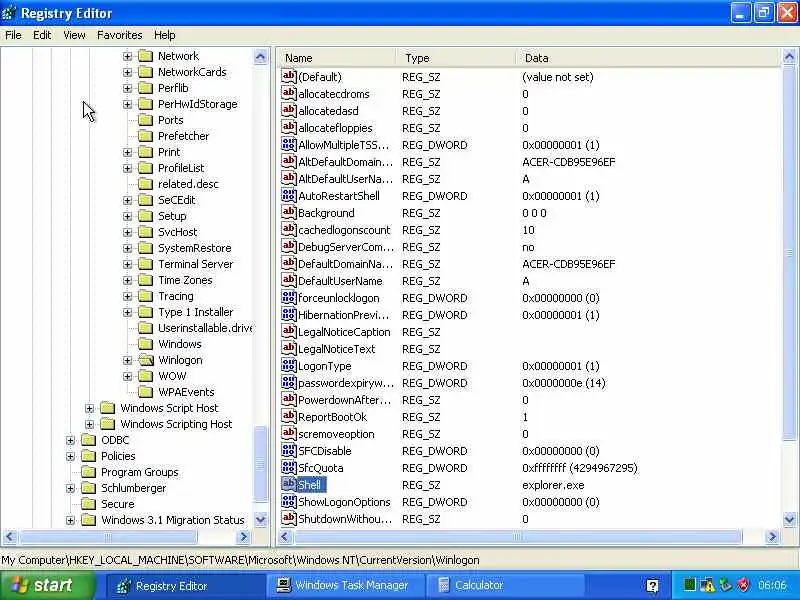The width and height of the screenshot is (800, 600).
Task: Click the DWORD icon for forceunlocklogon
Action: (x=289, y=298)
